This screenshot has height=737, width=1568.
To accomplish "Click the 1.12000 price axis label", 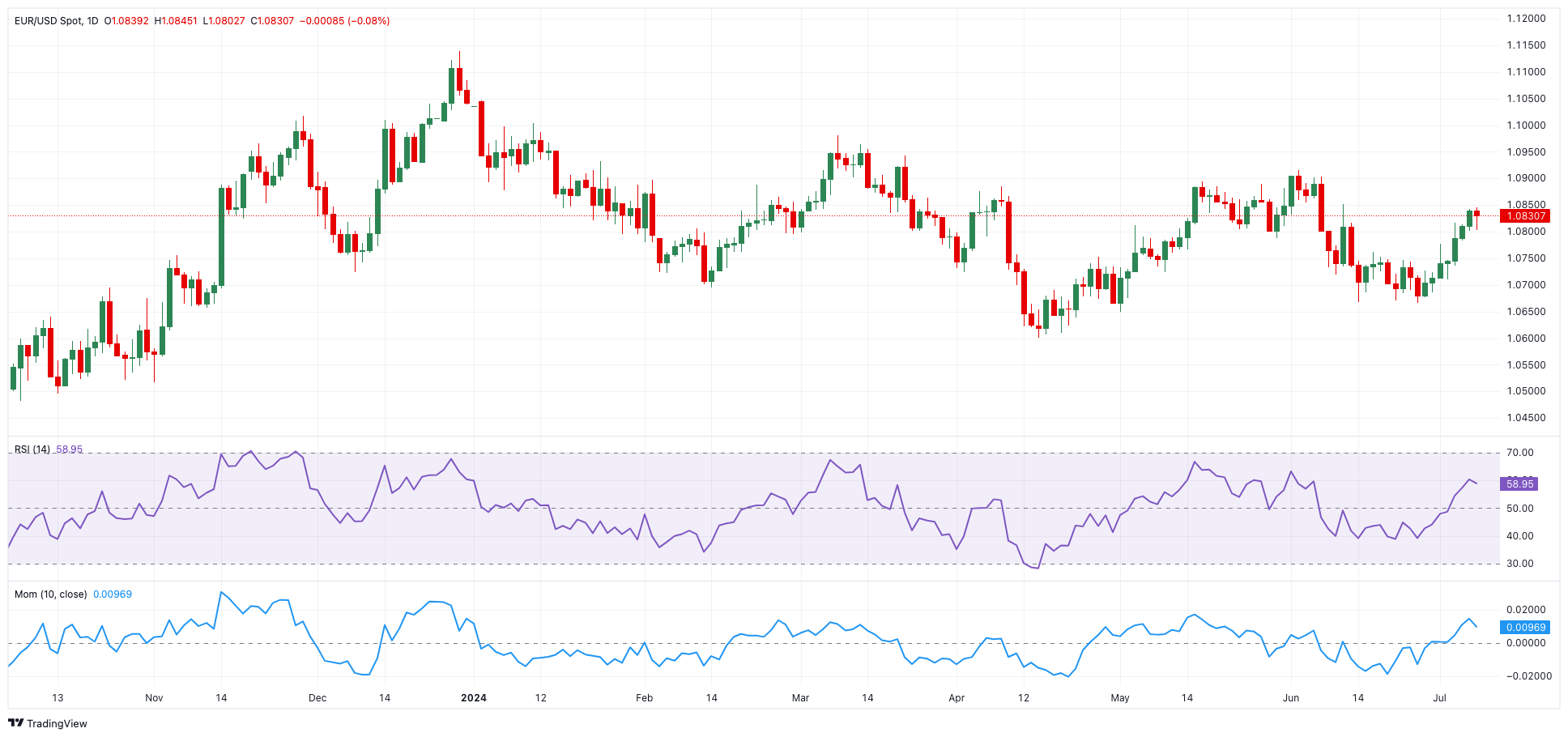I will 1525,19.
